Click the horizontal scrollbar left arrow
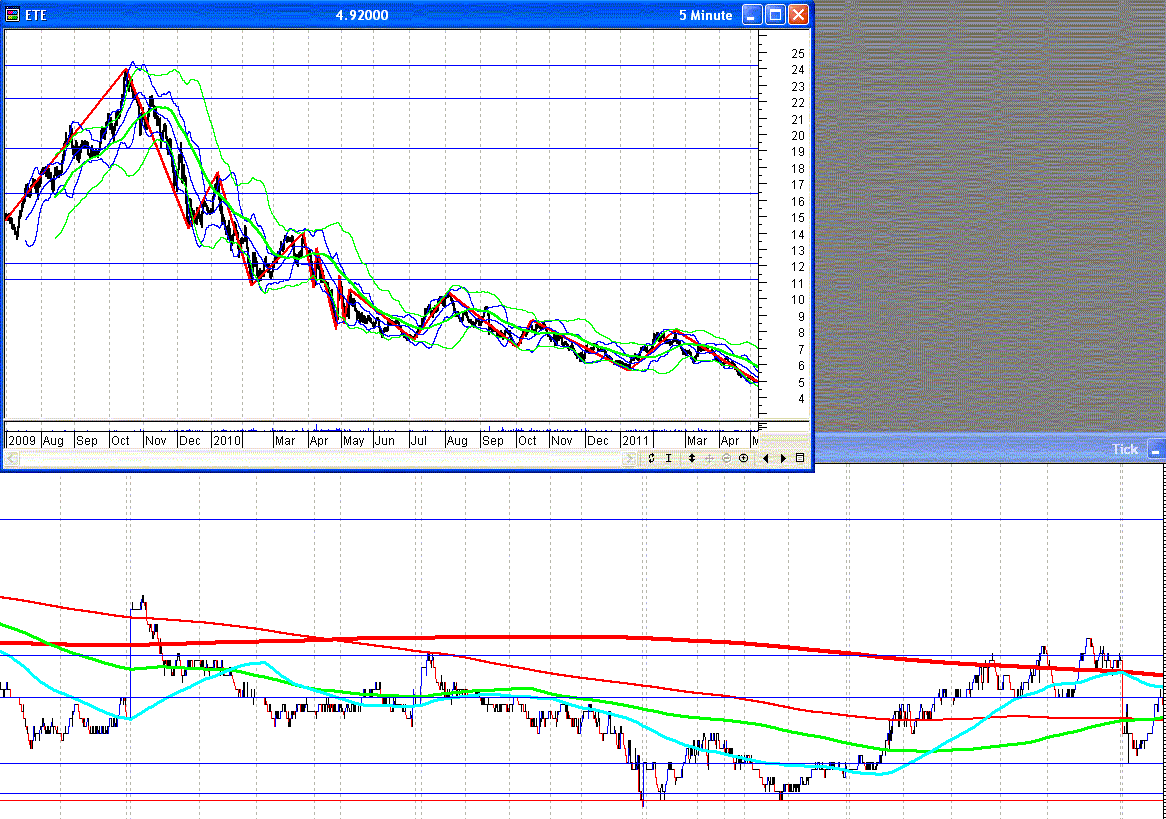The image size is (1166, 819). pos(12,458)
